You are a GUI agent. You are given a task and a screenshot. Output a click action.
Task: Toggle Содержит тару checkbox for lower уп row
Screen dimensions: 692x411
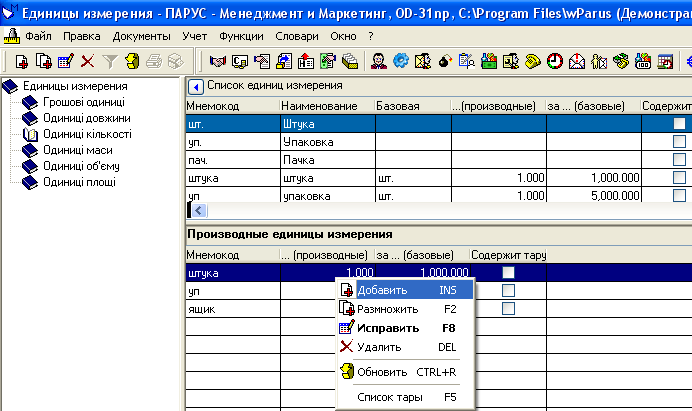point(508,290)
